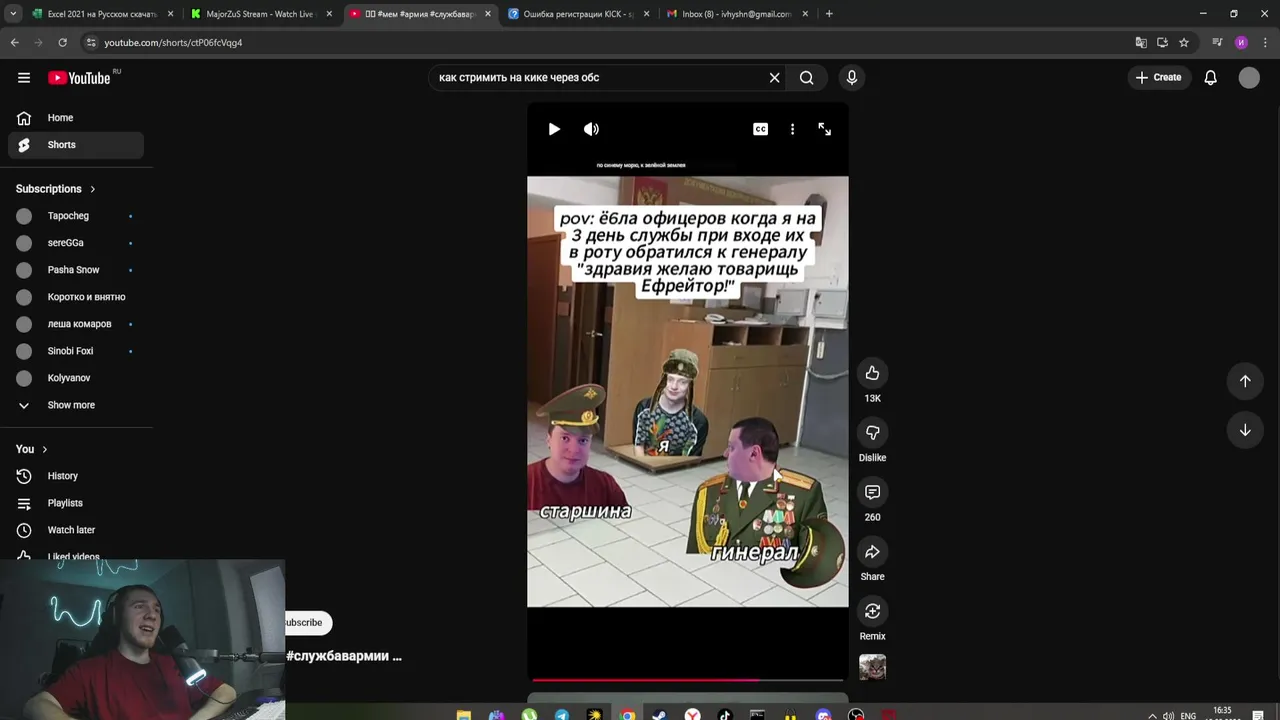Open the леша комаров channel

pyautogui.click(x=76, y=324)
